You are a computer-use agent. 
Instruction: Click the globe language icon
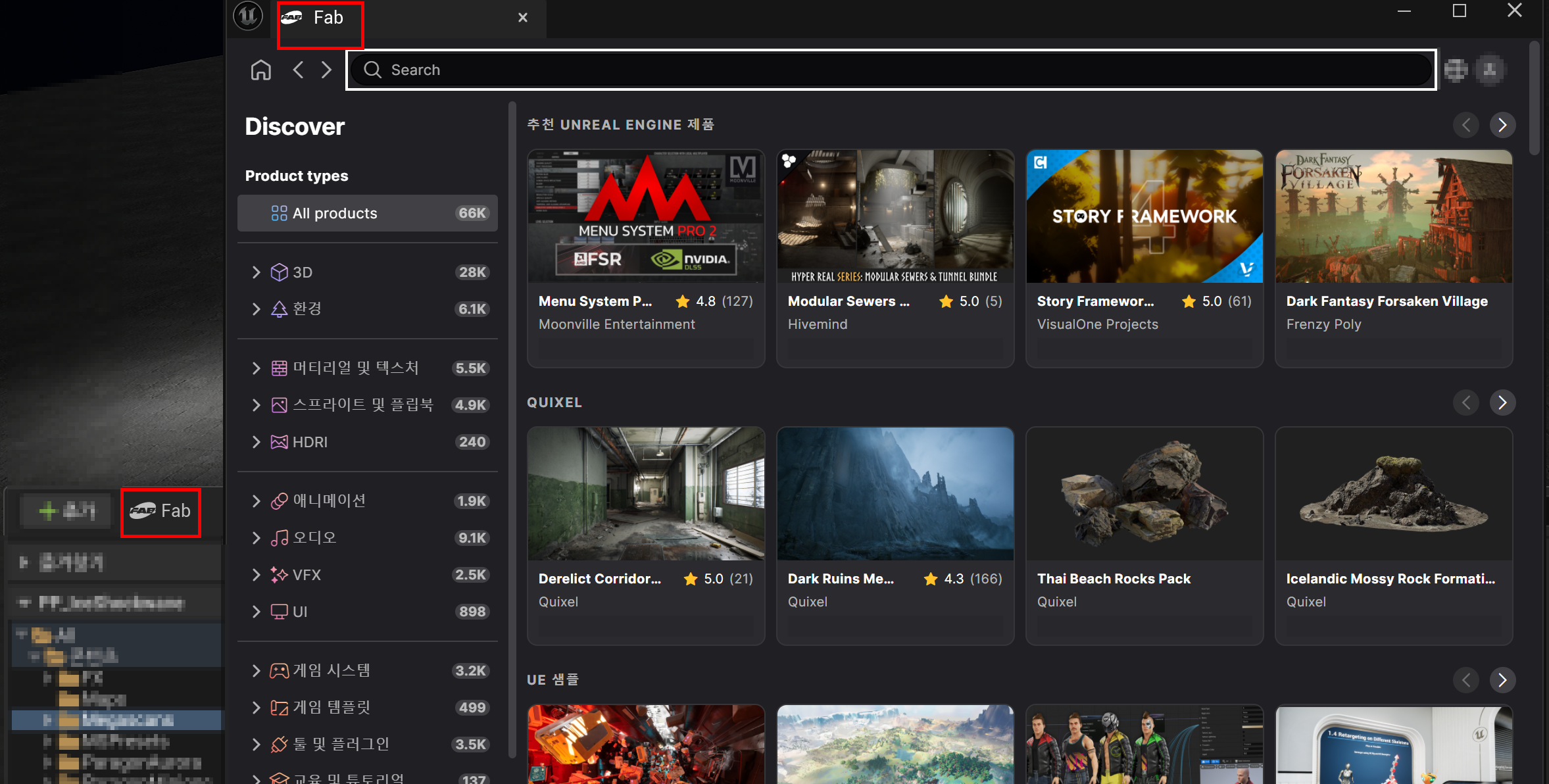[x=1456, y=70]
